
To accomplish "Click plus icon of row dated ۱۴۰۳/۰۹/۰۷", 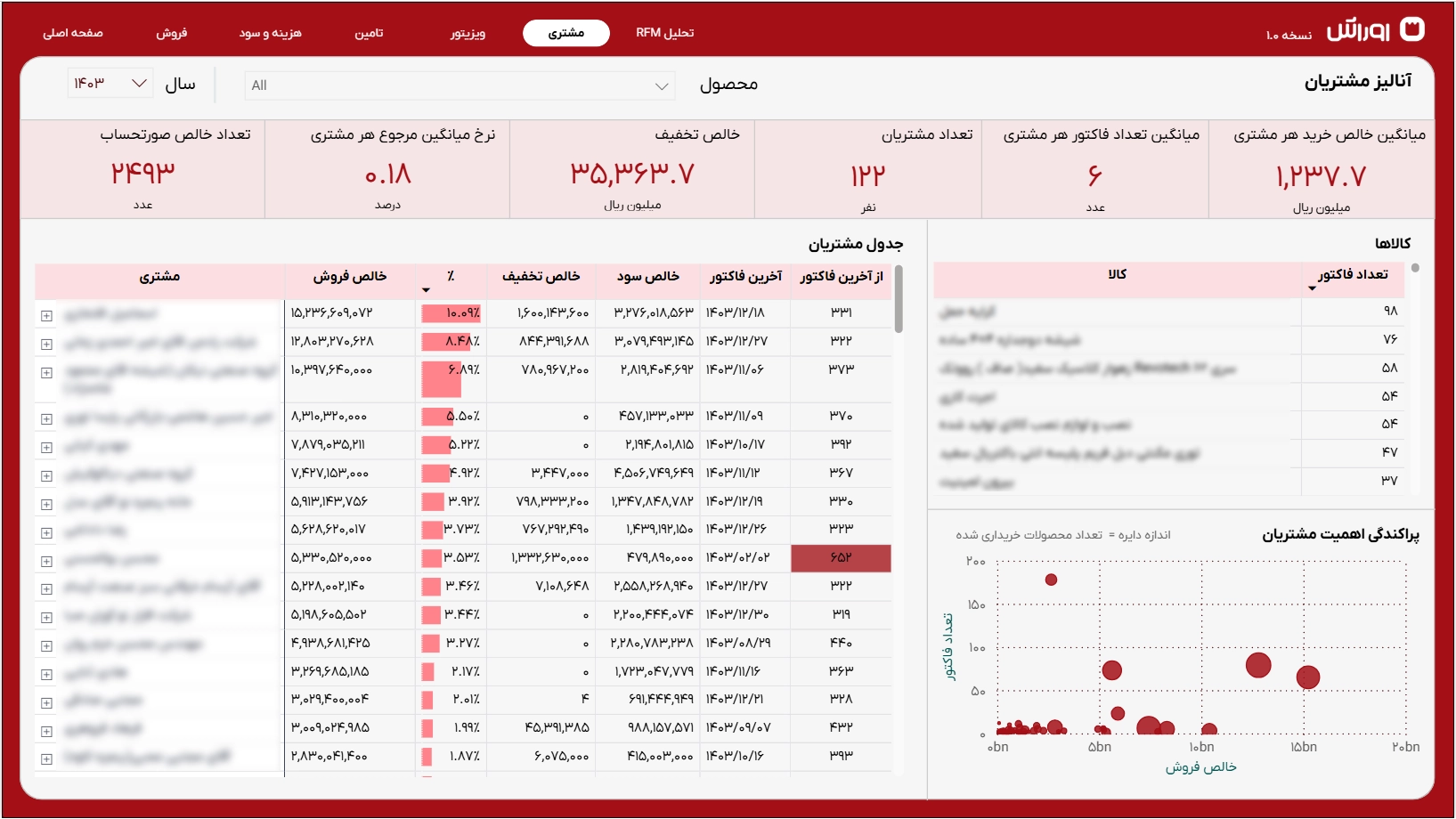I will click(x=46, y=732).
